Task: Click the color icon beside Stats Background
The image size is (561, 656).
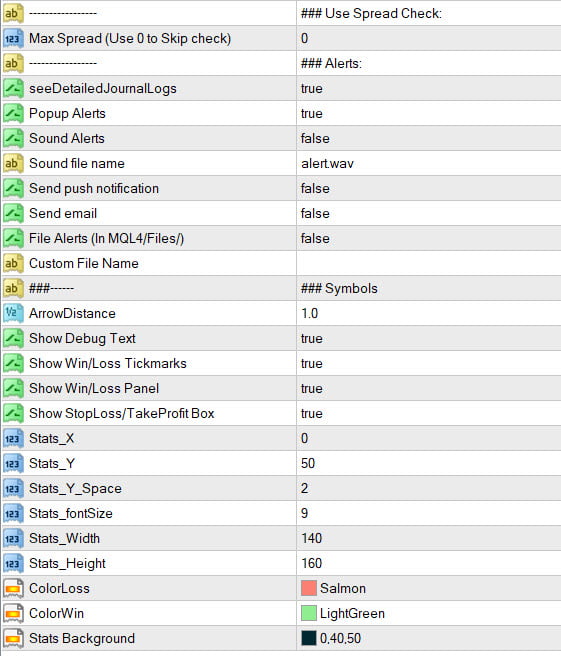Action: pyautogui.click(x=13, y=638)
